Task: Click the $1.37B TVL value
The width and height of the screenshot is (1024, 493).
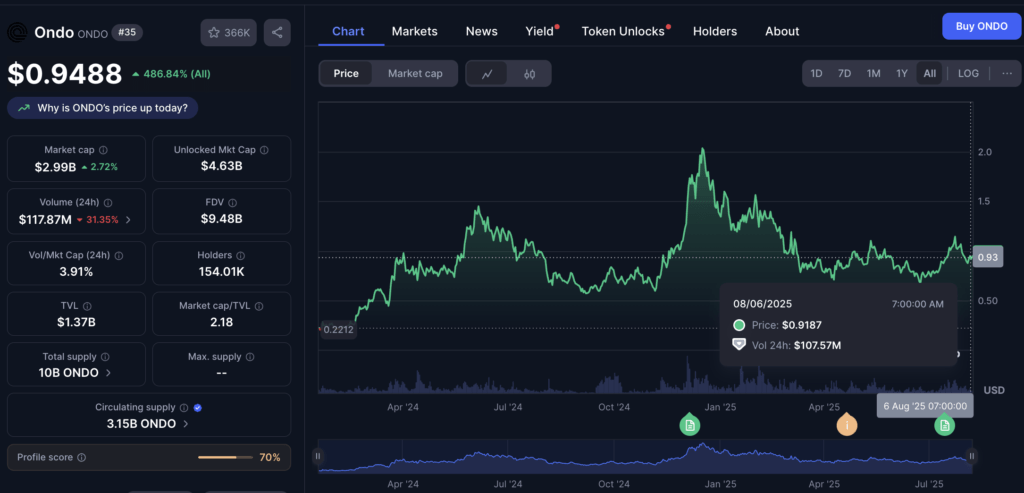Action: click(x=76, y=322)
